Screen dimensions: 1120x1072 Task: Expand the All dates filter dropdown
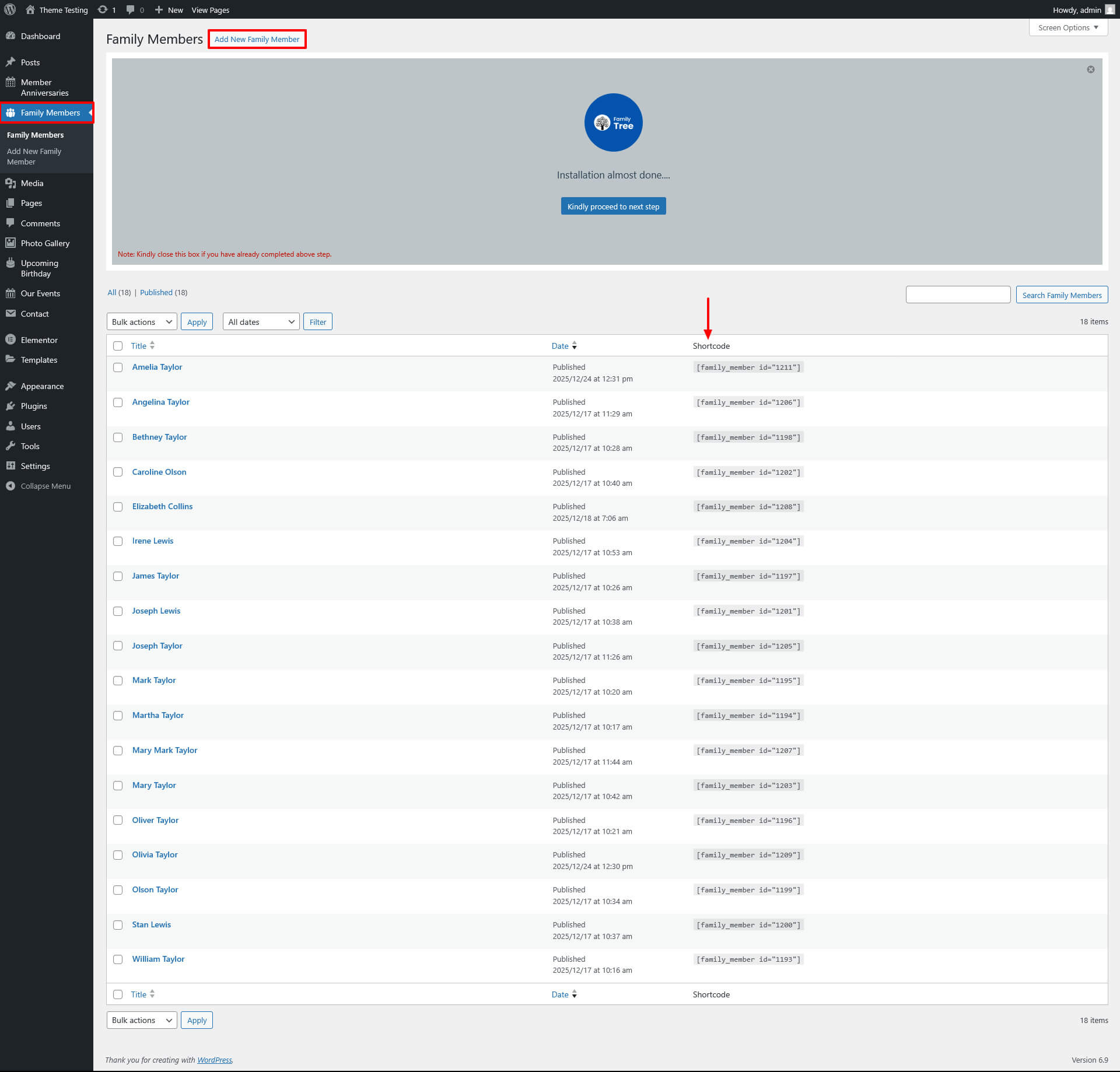point(261,322)
